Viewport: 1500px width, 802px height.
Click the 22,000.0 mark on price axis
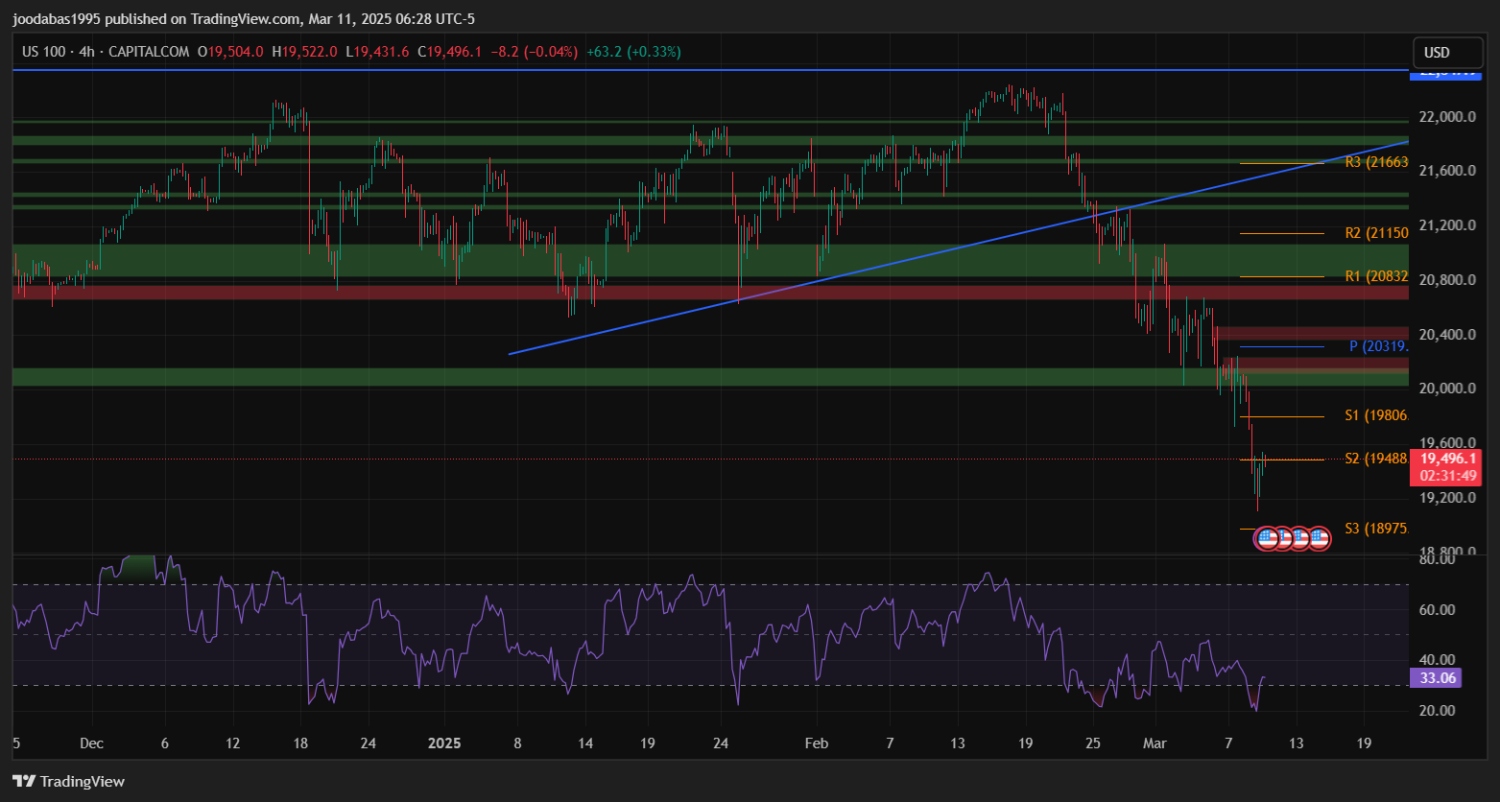pyautogui.click(x=1447, y=117)
